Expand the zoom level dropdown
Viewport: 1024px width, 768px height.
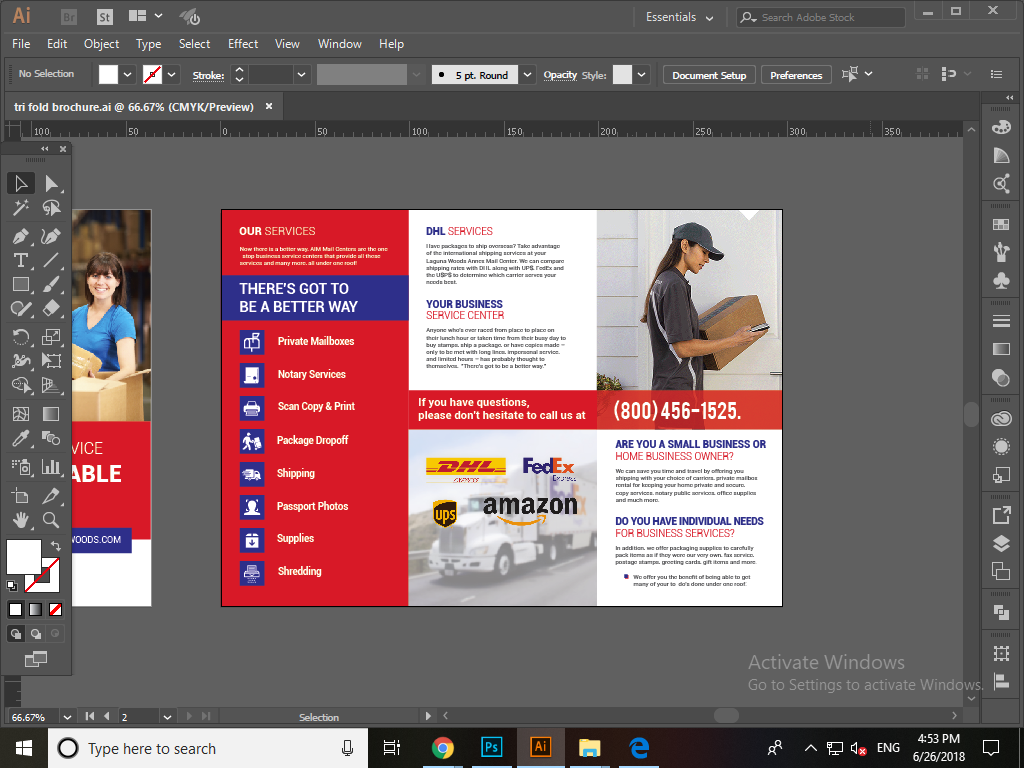tap(67, 716)
